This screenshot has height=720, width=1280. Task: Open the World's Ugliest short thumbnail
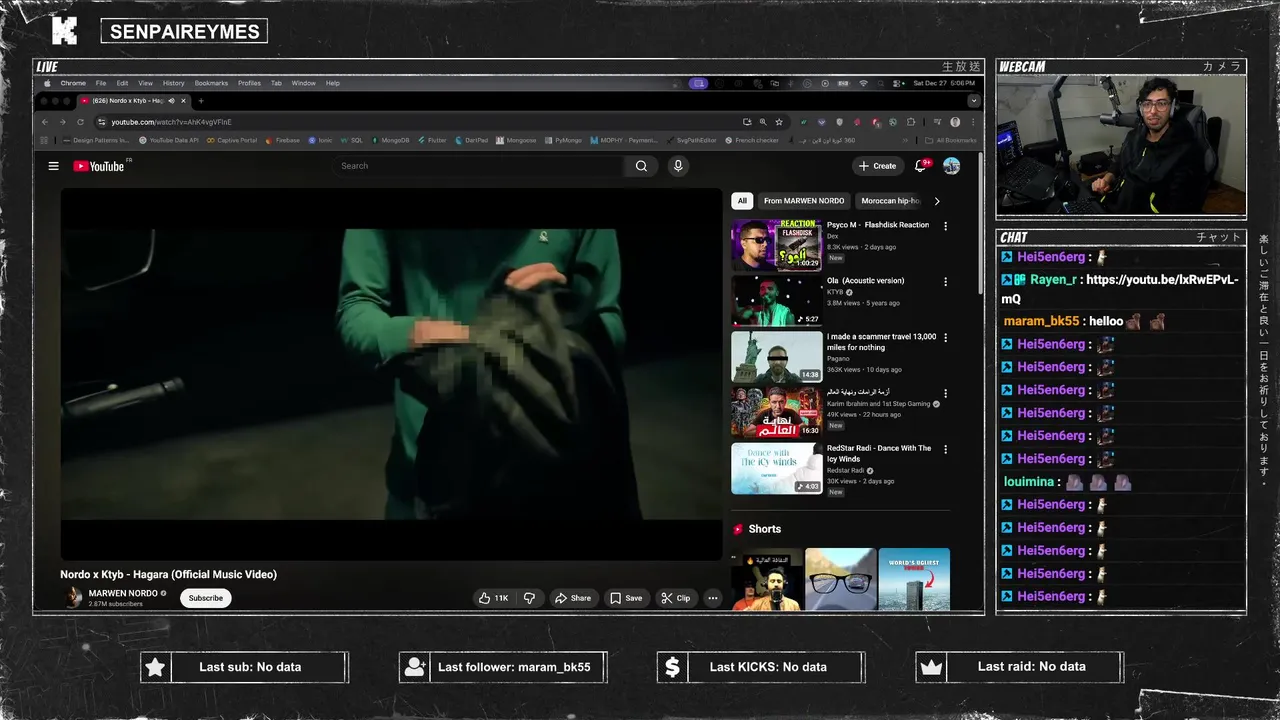point(914,579)
